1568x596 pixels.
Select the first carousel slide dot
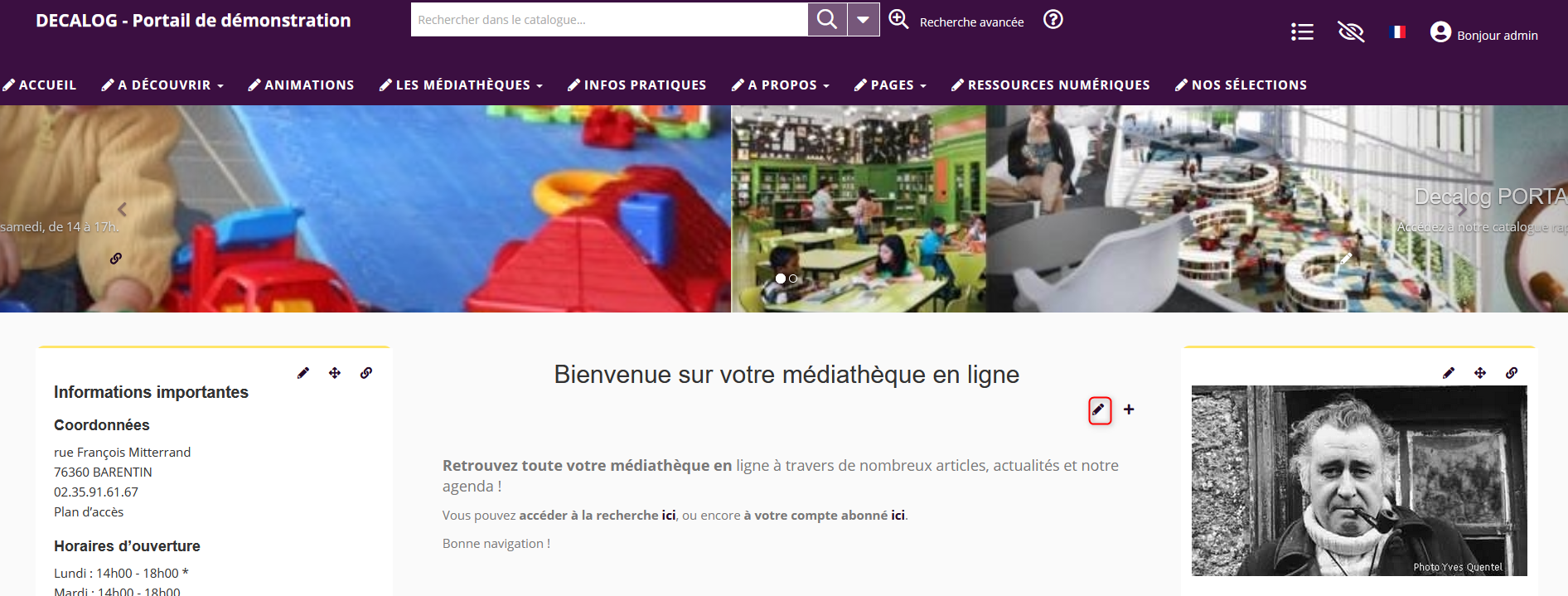[x=780, y=279]
